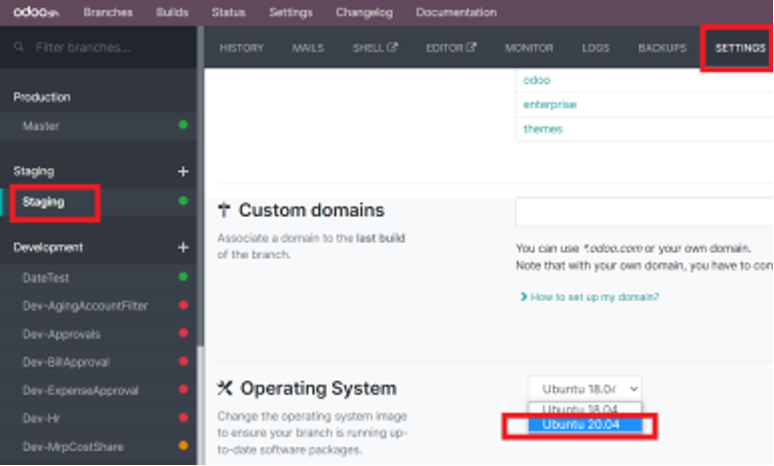Click Dev-ExpenseApproval red status dot
Image resolution: width=774 pixels, height=466 pixels.
(x=183, y=389)
